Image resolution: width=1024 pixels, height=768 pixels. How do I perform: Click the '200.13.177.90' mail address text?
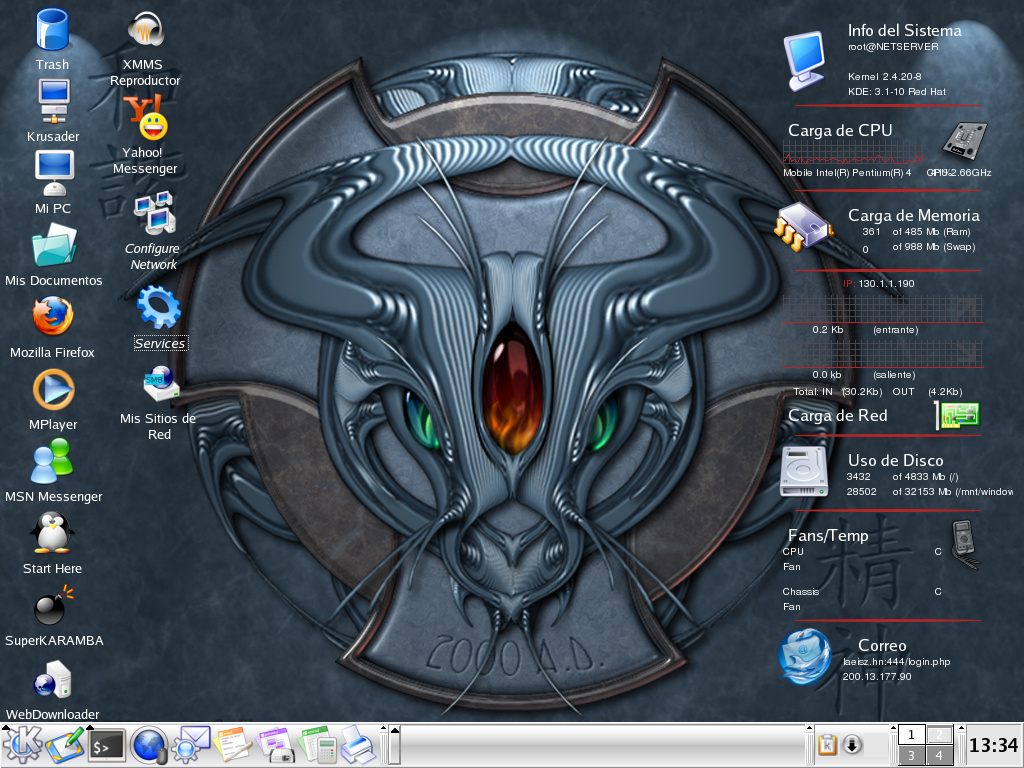click(x=876, y=677)
